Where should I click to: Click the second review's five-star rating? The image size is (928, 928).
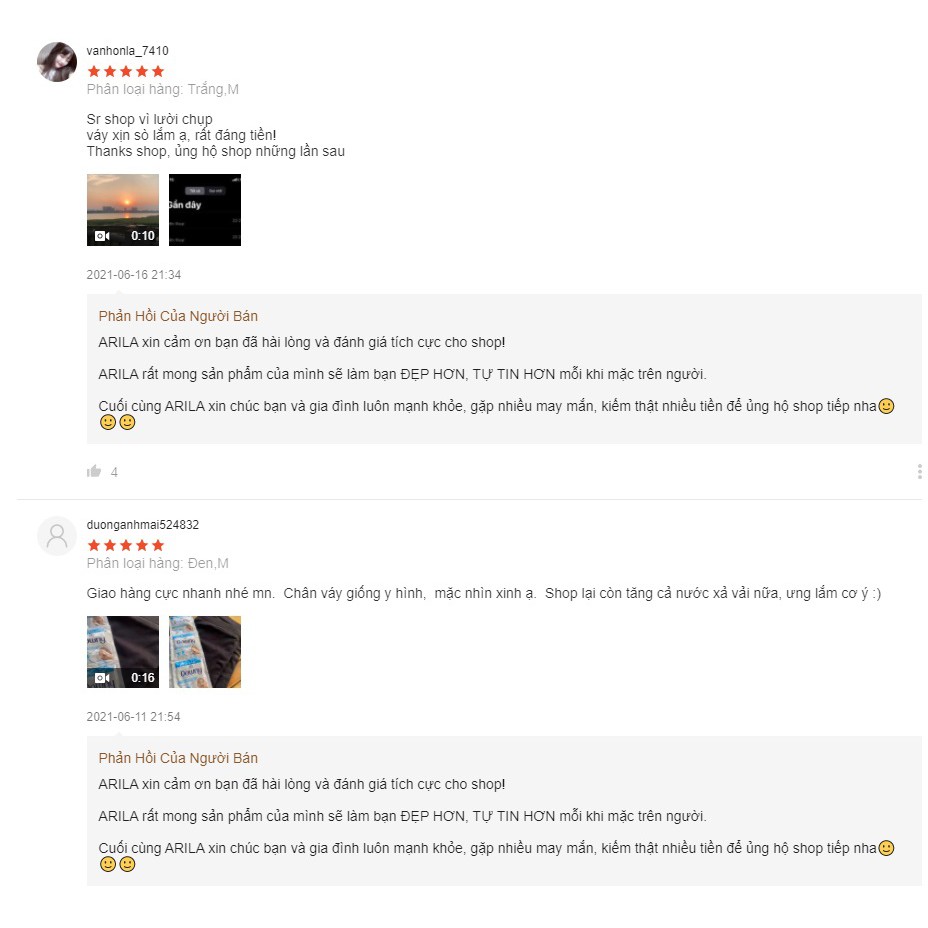(125, 545)
